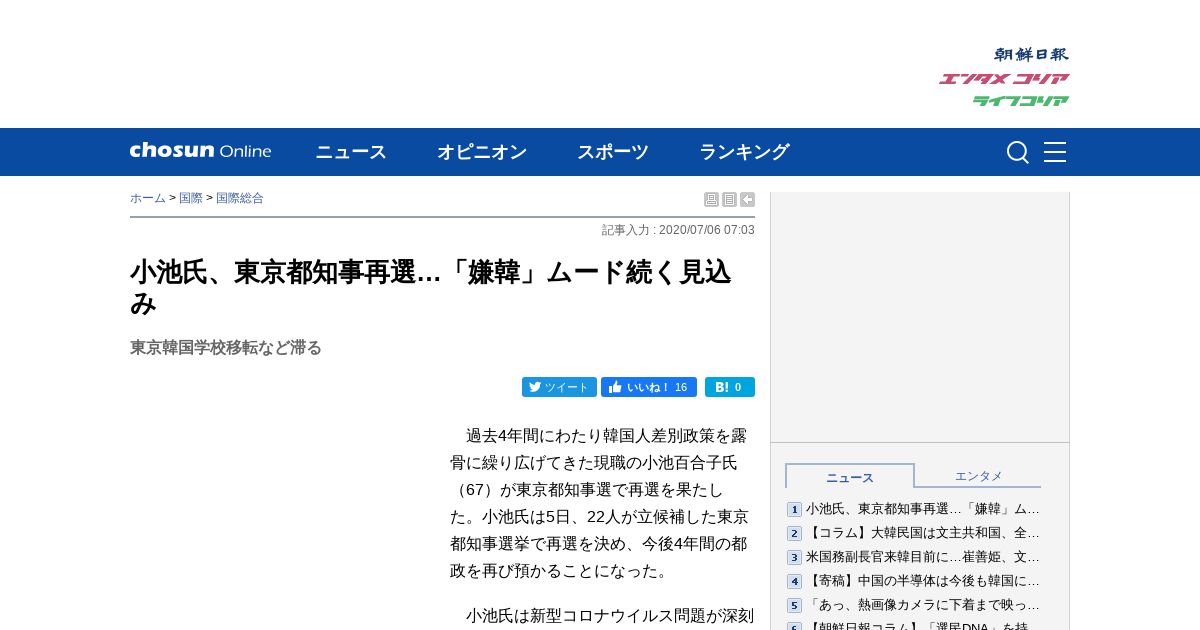This screenshot has width=1200, height=630.
Task: Go to 国際 breadcrumb link
Action: click(x=191, y=198)
